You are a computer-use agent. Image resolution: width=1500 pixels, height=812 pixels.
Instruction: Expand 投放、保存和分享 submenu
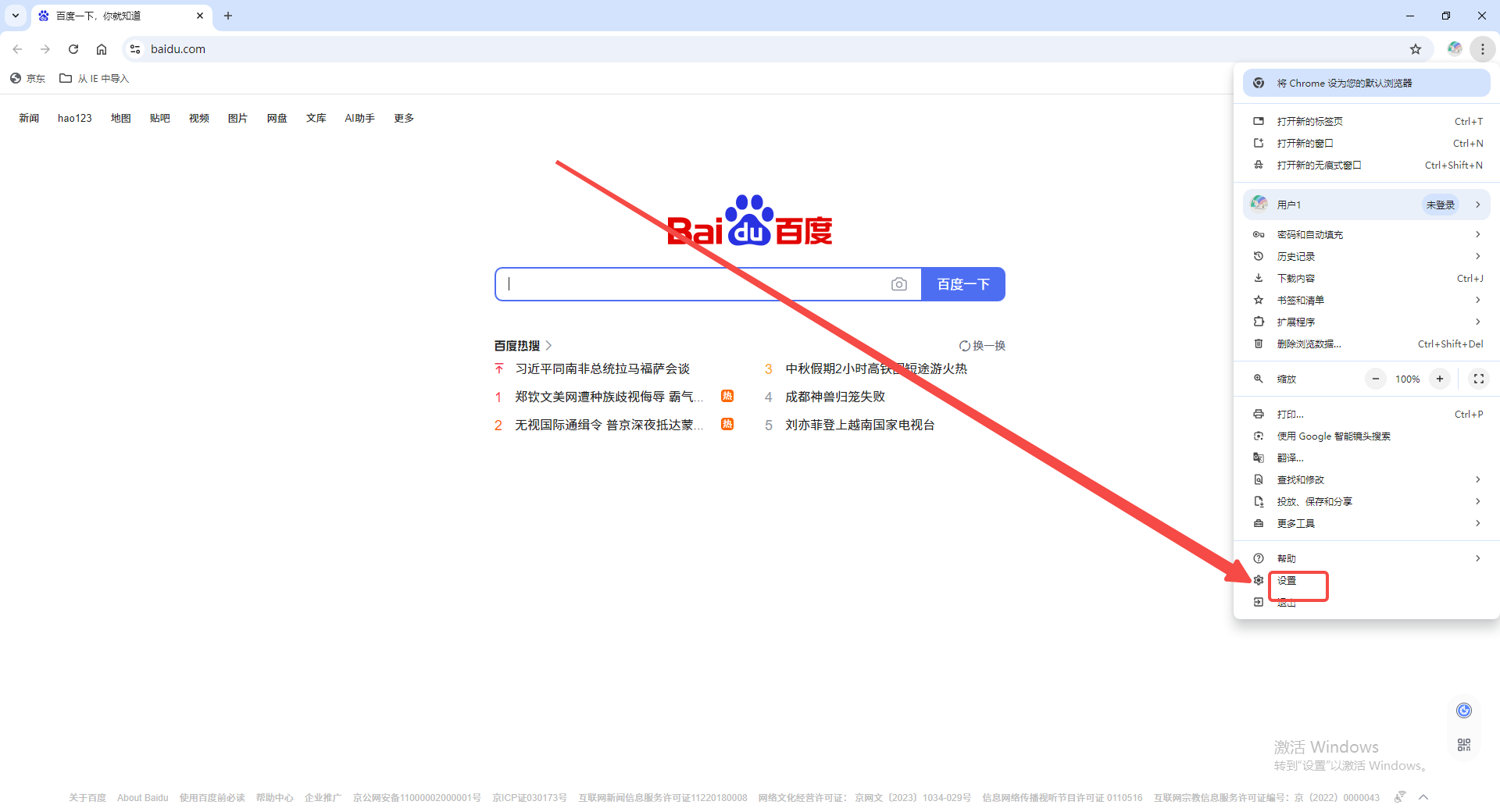click(1366, 501)
